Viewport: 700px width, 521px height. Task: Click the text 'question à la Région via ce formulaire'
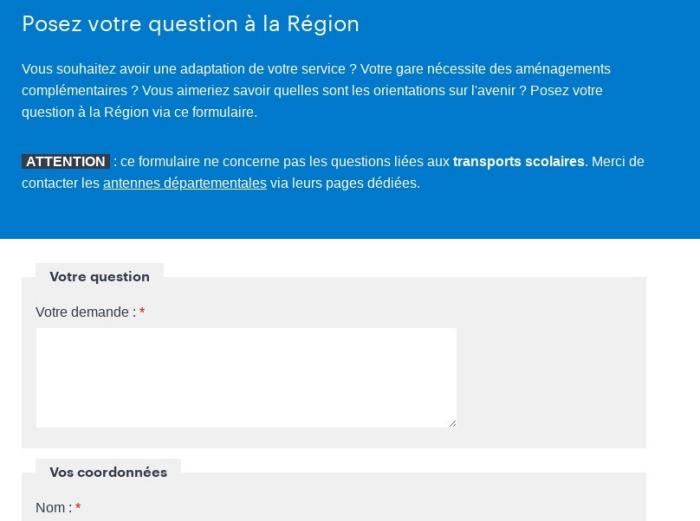pos(139,112)
